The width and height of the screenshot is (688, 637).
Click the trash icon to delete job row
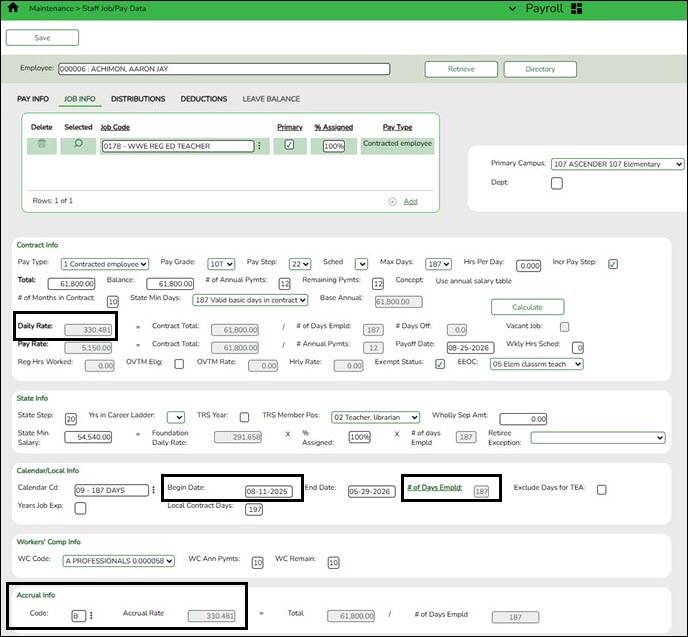click(41, 145)
